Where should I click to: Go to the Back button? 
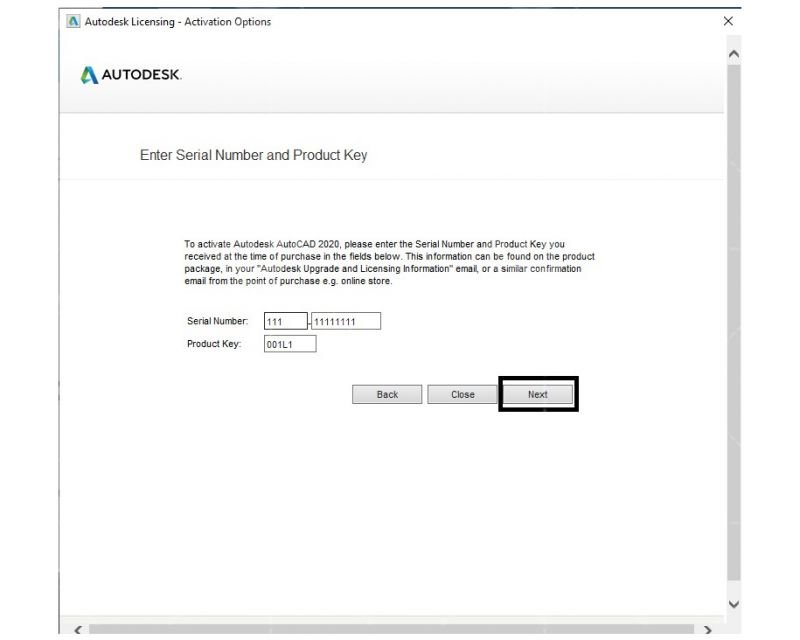387,395
